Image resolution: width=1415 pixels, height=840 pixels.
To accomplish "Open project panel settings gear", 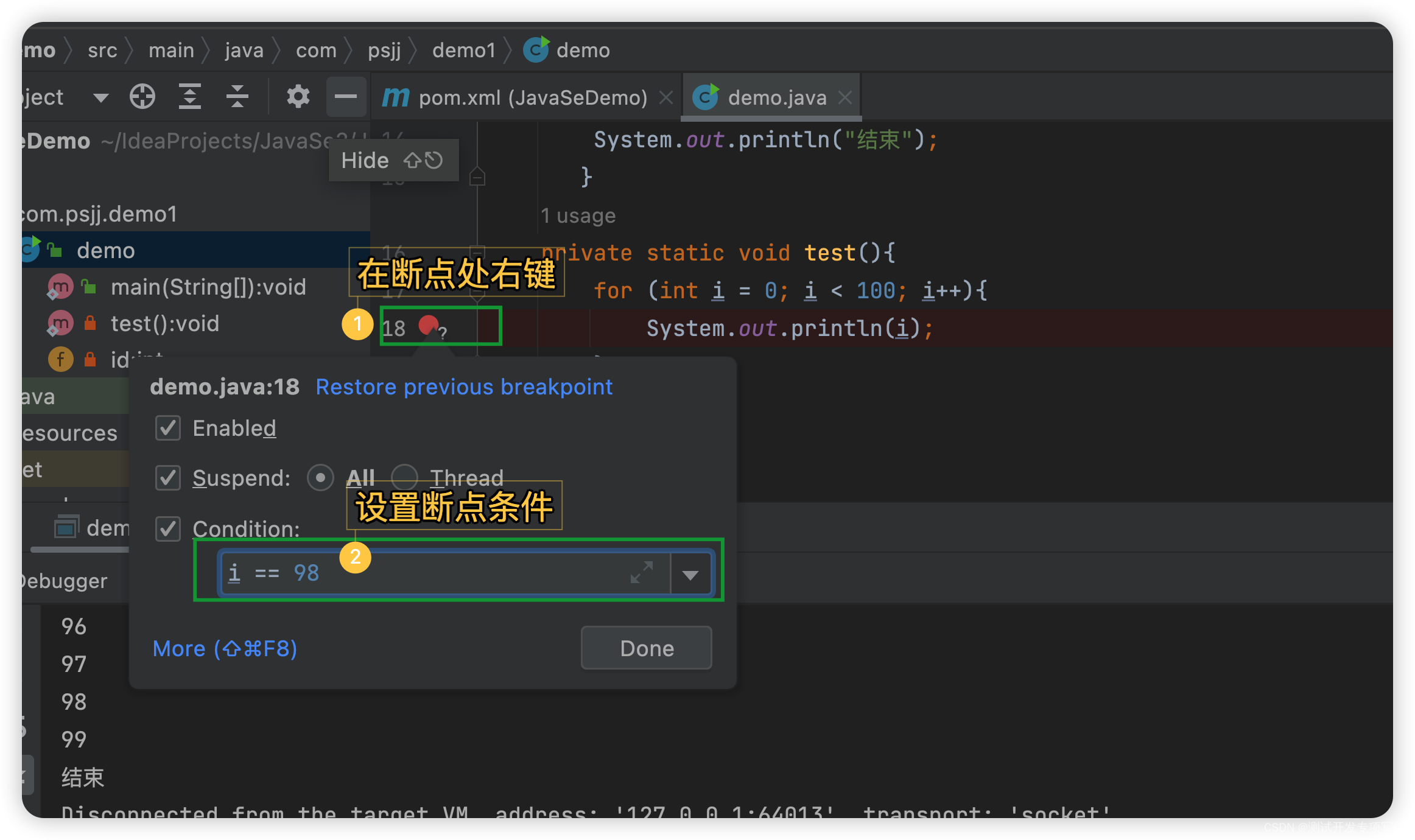I will click(298, 97).
